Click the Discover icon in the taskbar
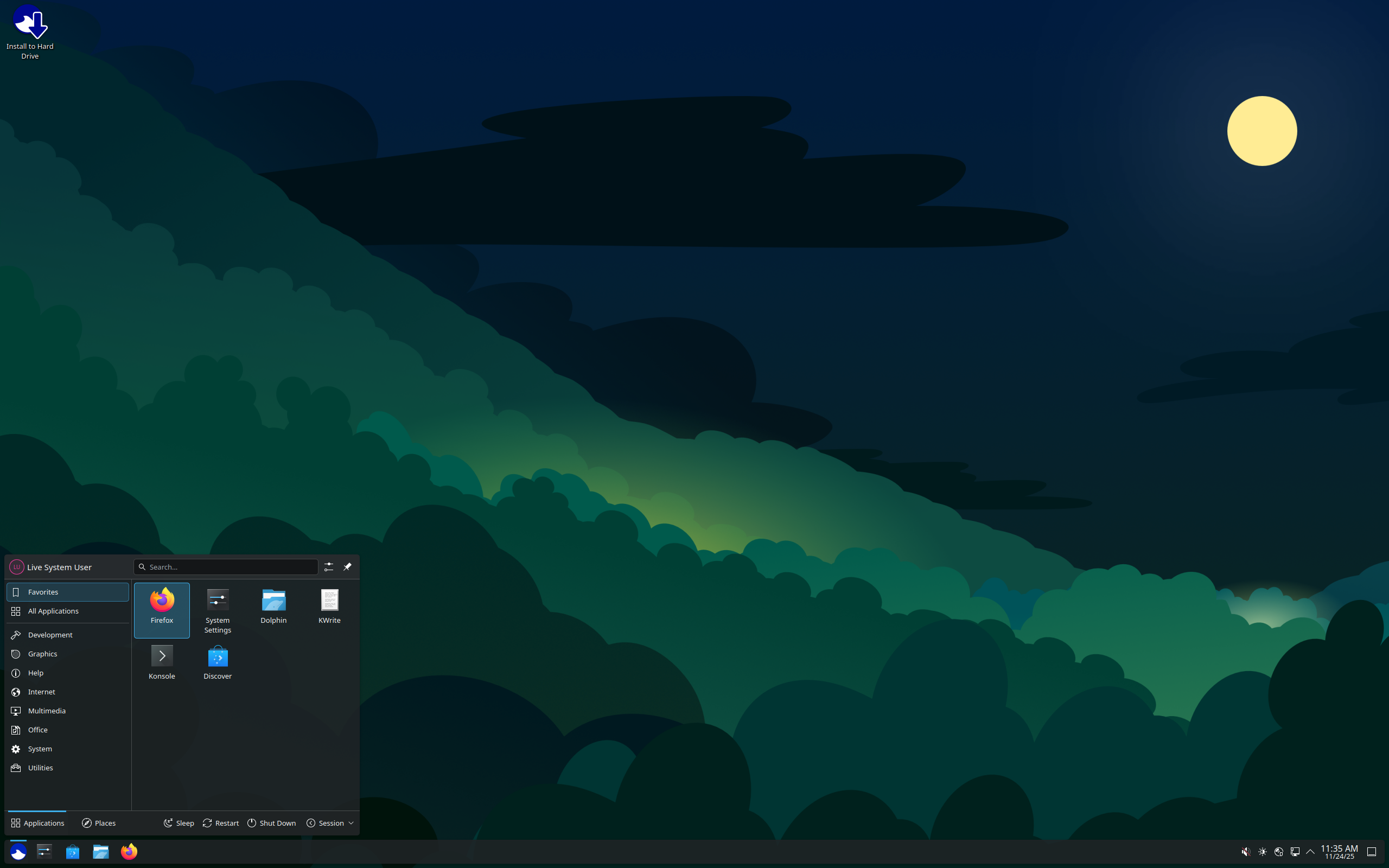 coord(72,851)
